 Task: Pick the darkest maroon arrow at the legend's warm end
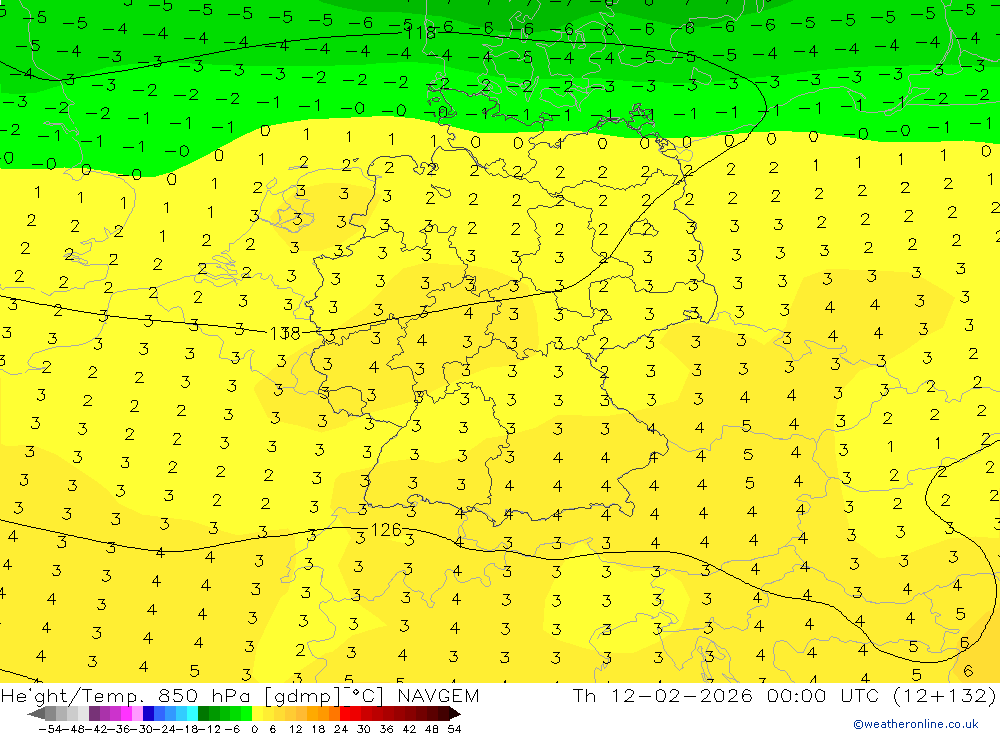point(454,714)
